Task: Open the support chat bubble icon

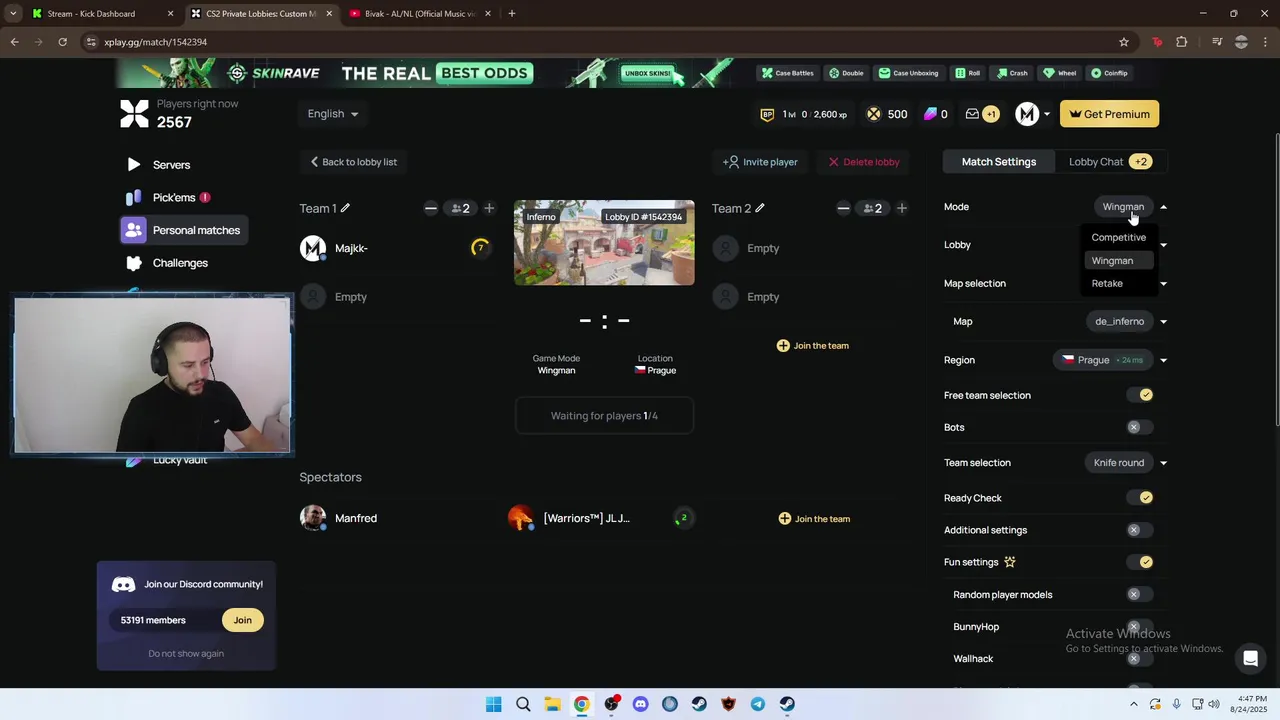Action: (x=1250, y=658)
